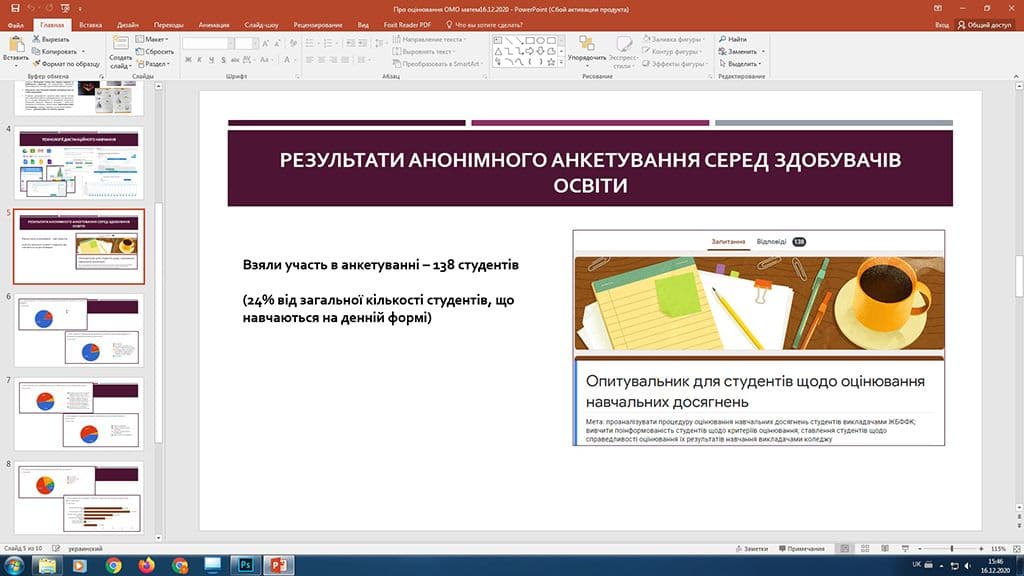Switch to reading view icon
The width and height of the screenshot is (1024, 576).
tap(885, 549)
